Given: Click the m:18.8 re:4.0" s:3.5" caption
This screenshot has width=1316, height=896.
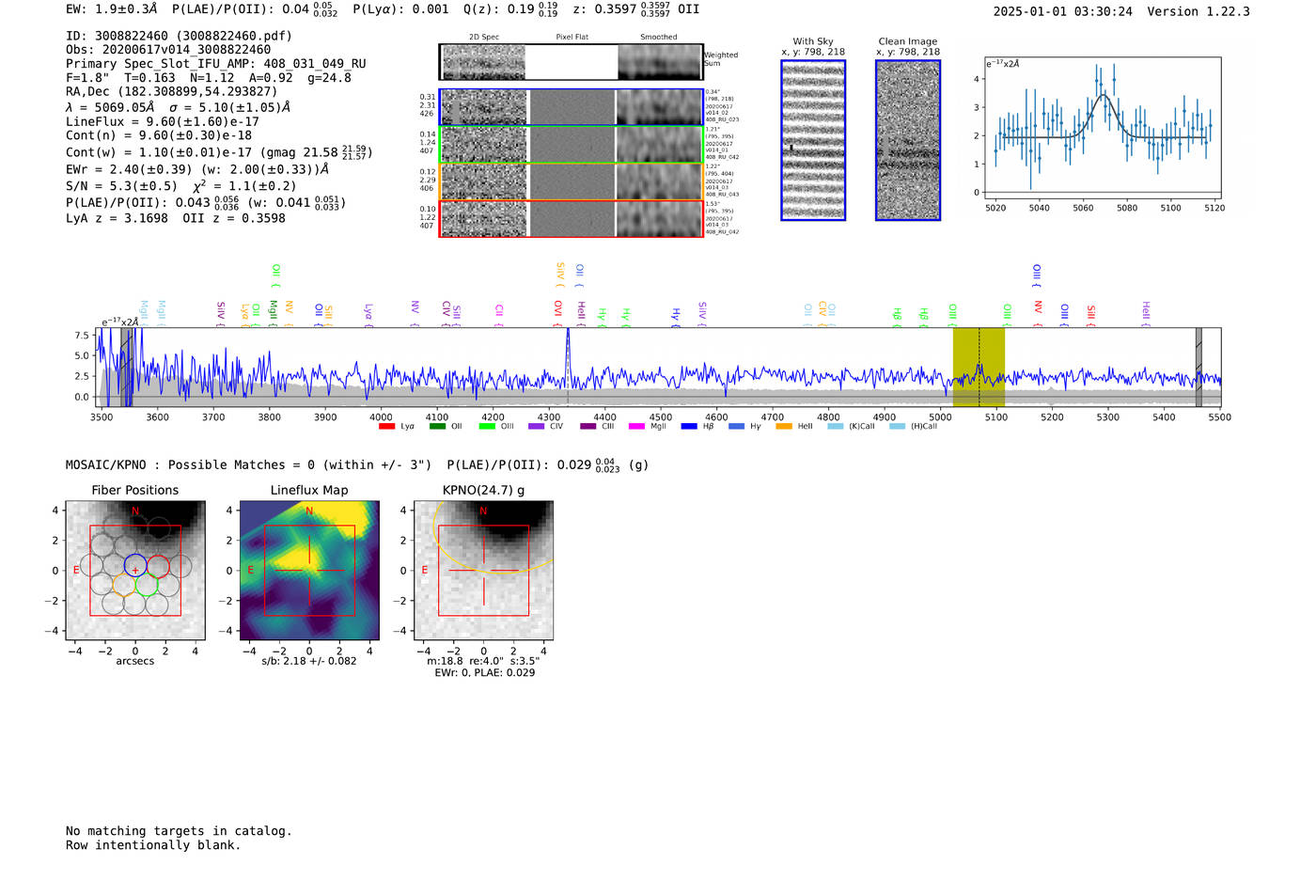Looking at the screenshot, I should click(x=483, y=661).
